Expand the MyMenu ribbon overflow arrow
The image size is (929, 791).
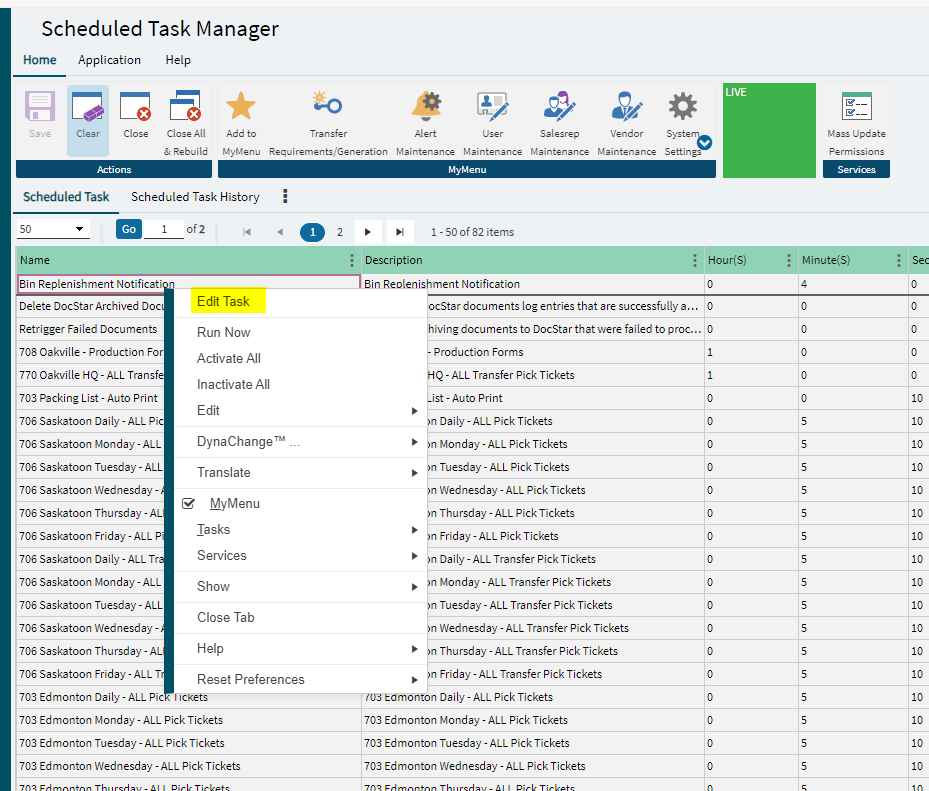coord(704,143)
